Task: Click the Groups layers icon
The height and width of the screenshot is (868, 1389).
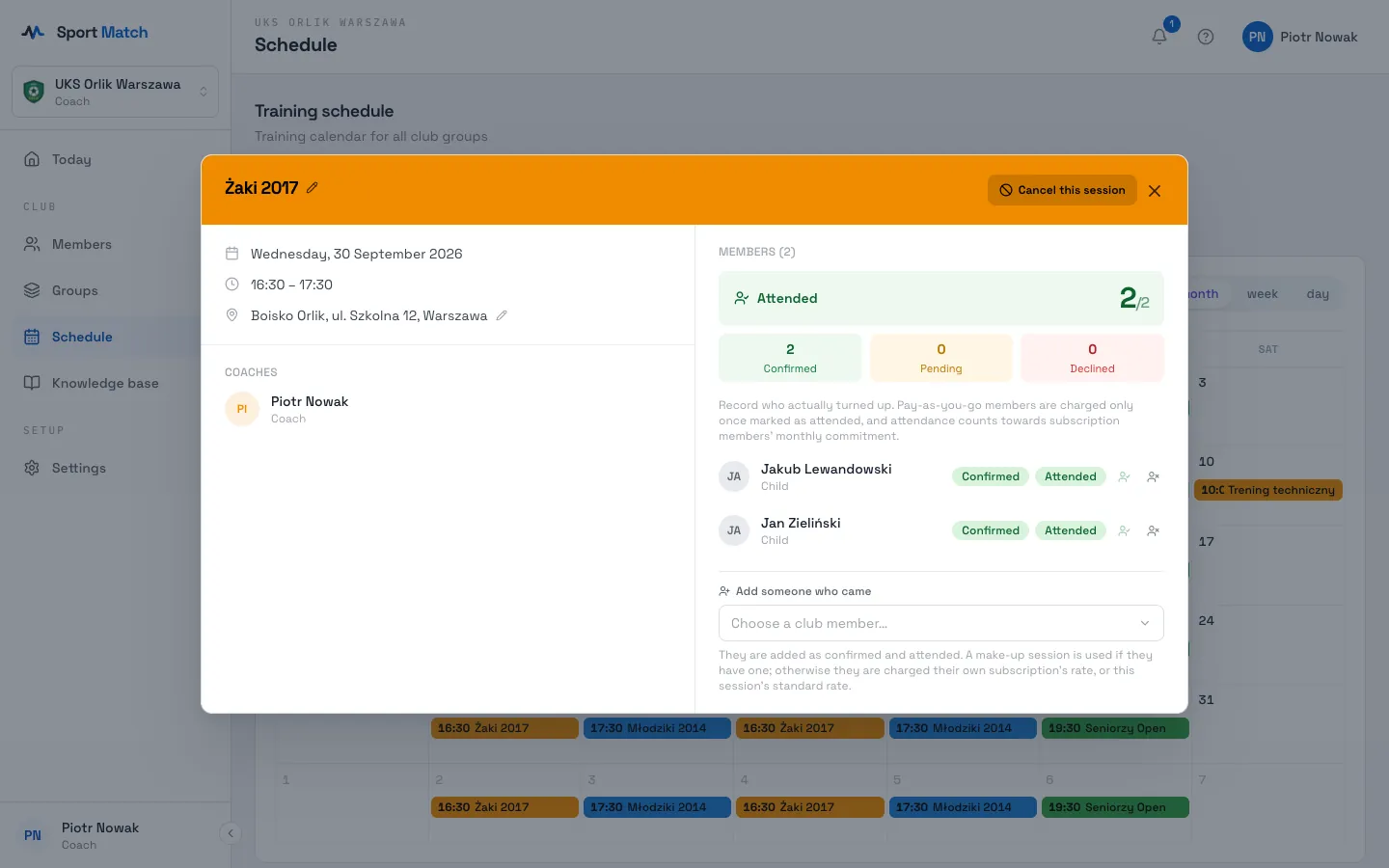Action: 32,290
